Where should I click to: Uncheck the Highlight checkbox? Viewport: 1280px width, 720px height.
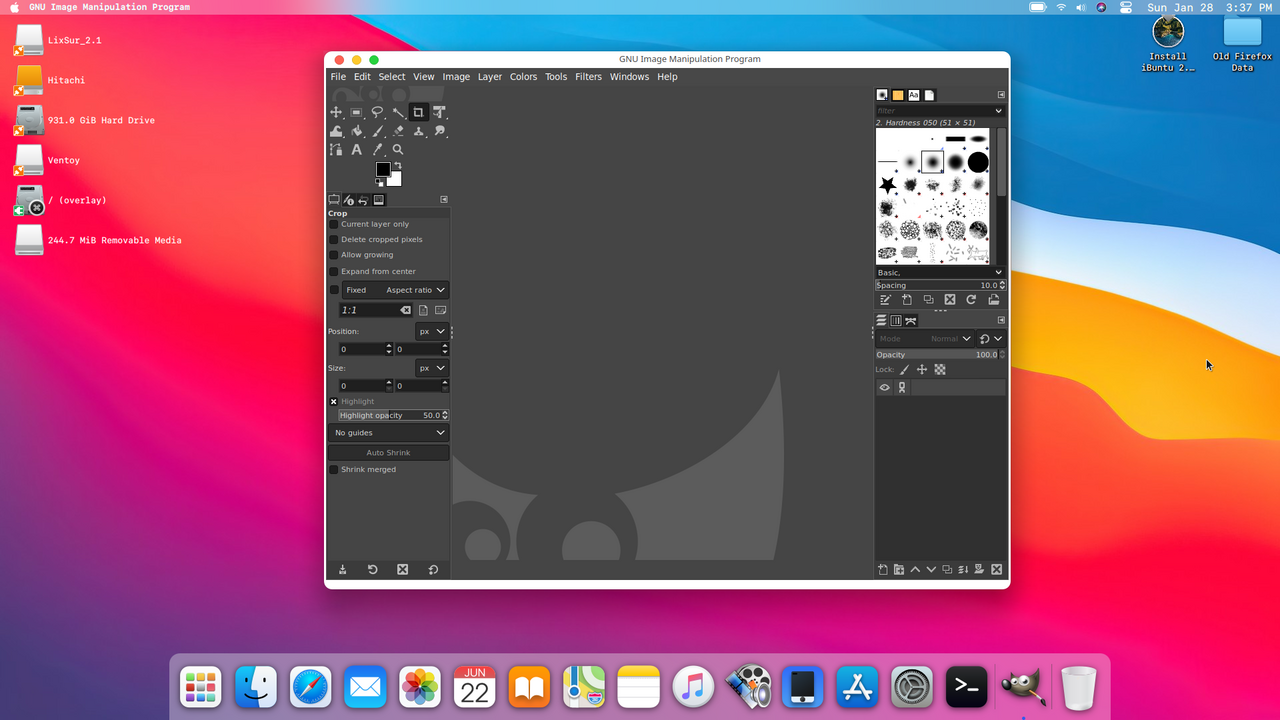point(334,401)
